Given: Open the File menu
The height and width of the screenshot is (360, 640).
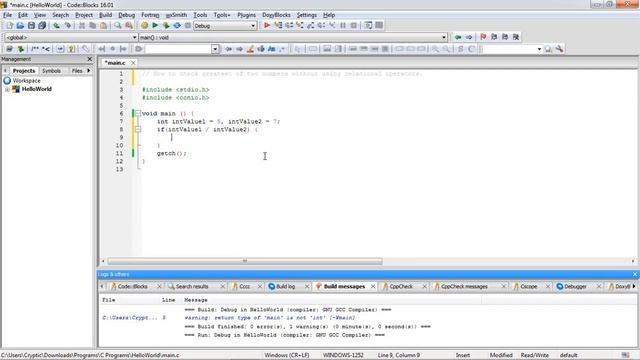Looking at the screenshot, I should click(x=7, y=15).
